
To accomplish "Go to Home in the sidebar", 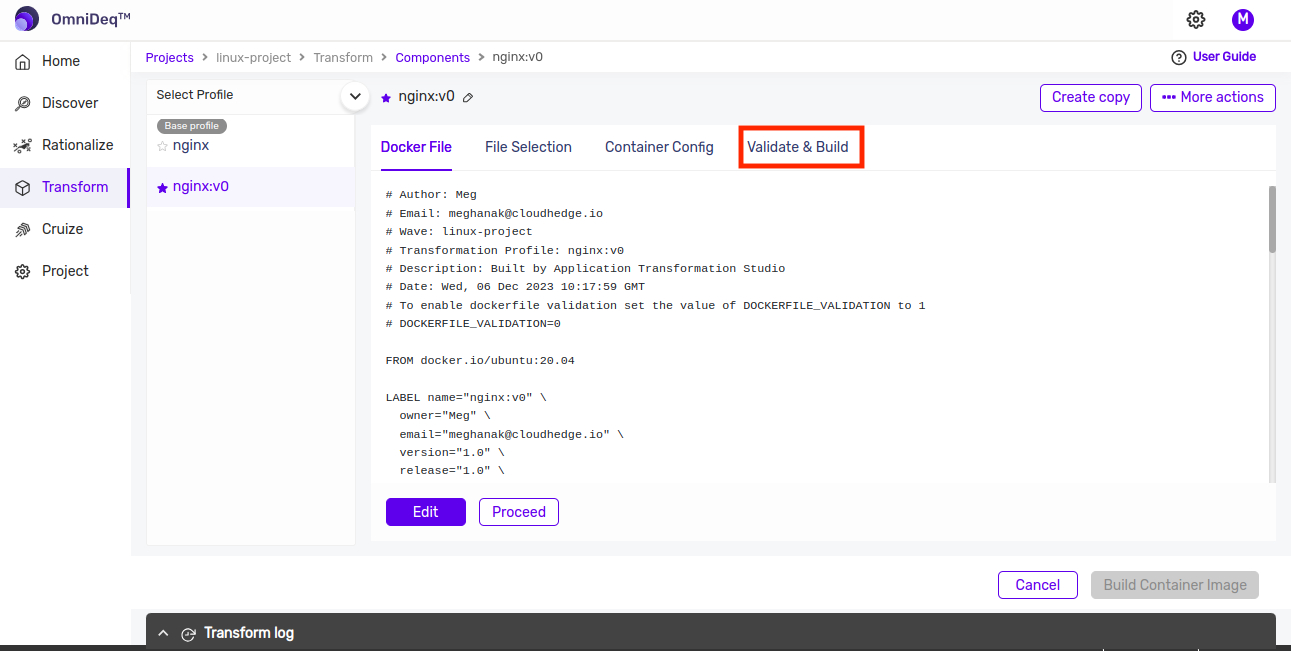I will [x=65, y=61].
